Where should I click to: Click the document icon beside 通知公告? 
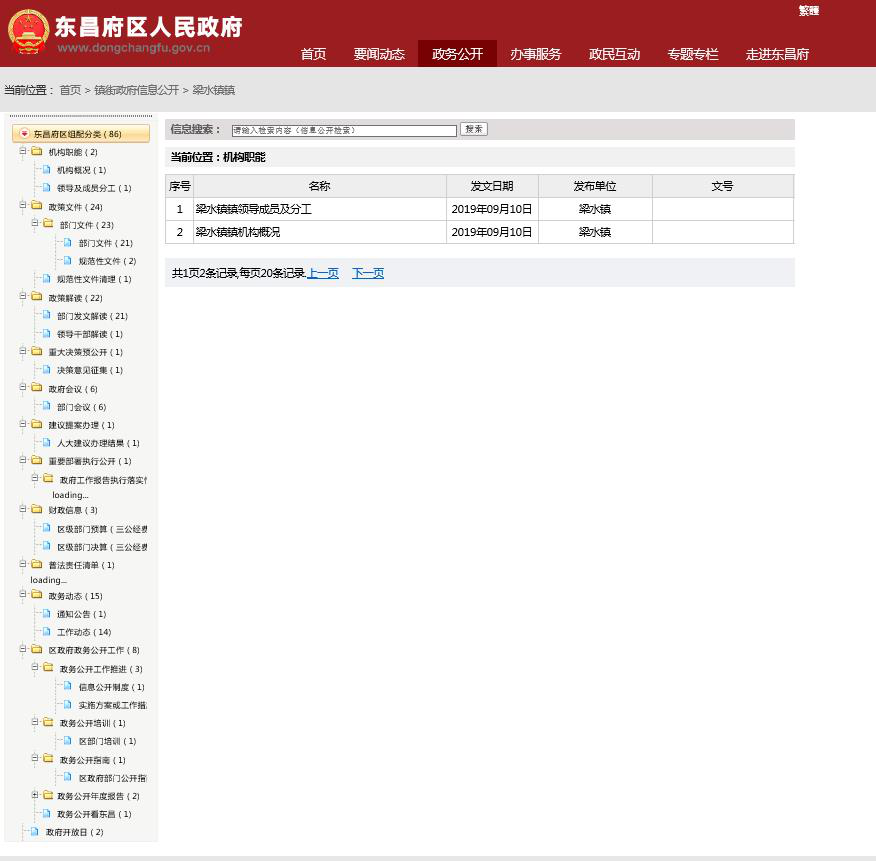[x=46, y=614]
